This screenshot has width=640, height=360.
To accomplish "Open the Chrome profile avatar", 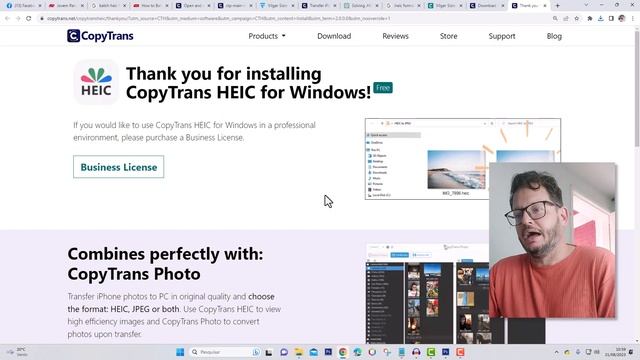I will [622, 18].
